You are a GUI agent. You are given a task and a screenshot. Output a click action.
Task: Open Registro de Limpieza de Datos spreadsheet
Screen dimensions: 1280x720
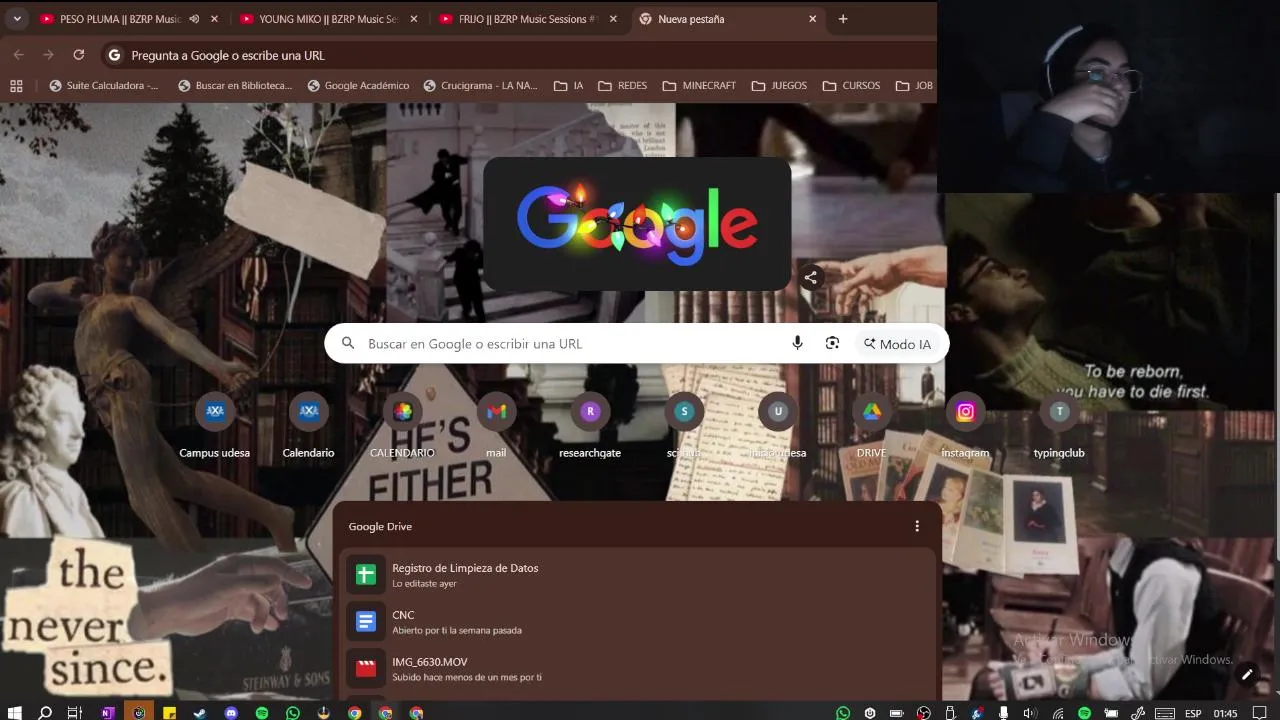(638, 574)
